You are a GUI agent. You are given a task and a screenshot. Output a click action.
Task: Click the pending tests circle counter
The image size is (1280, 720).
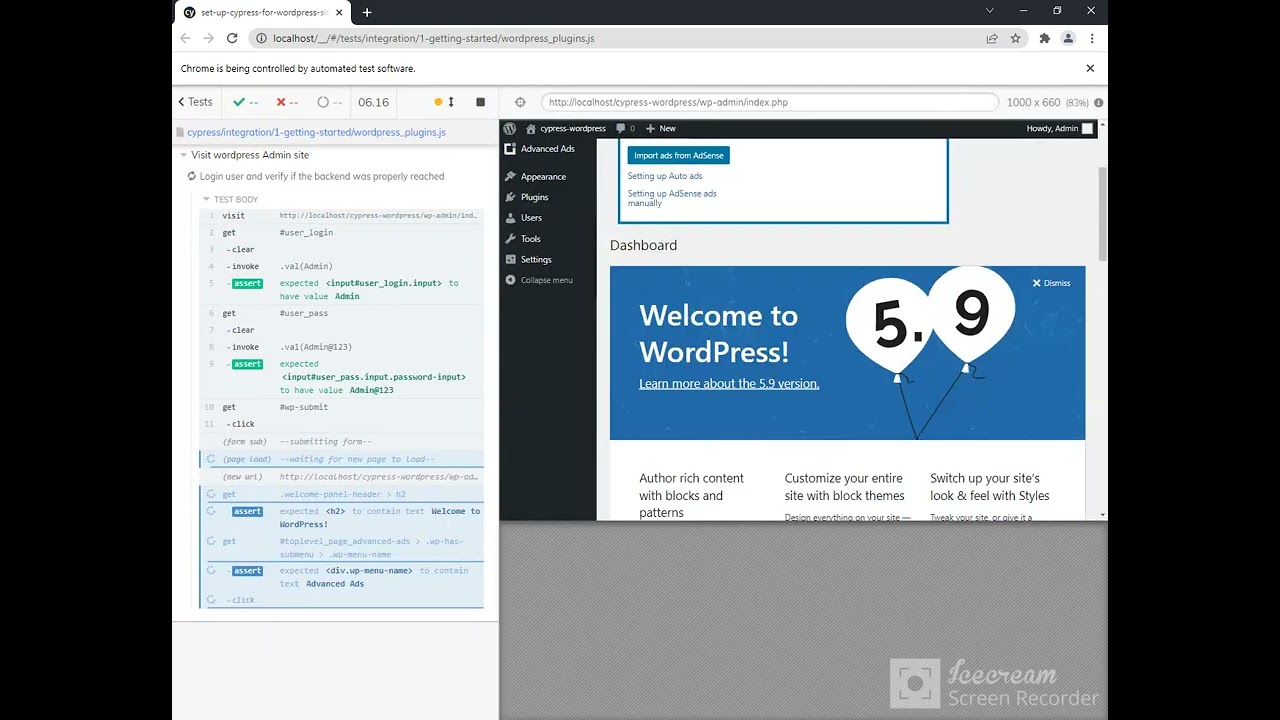pyautogui.click(x=329, y=102)
